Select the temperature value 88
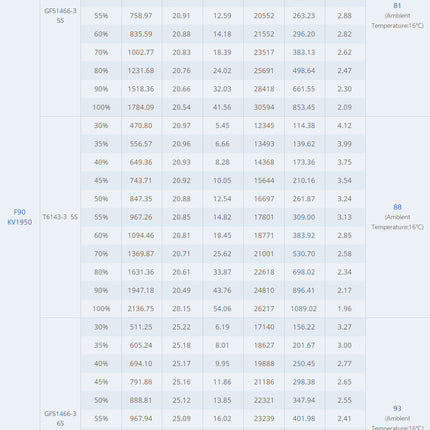 click(x=397, y=207)
